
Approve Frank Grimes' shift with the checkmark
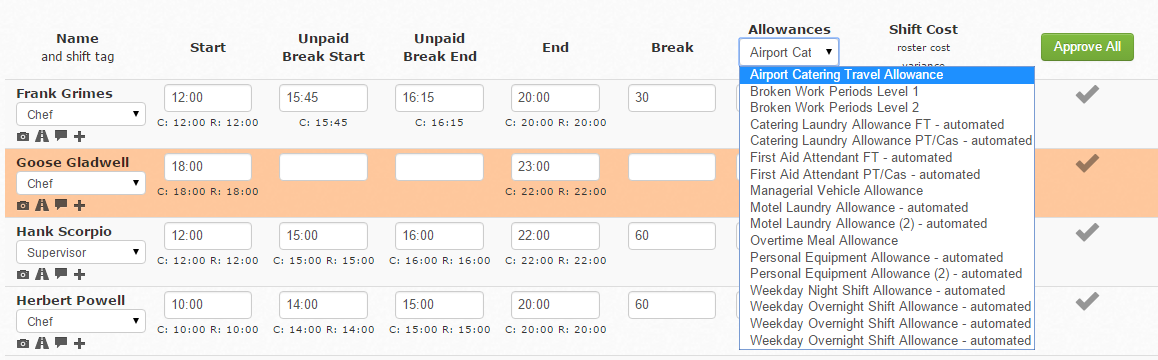[x=1087, y=94]
